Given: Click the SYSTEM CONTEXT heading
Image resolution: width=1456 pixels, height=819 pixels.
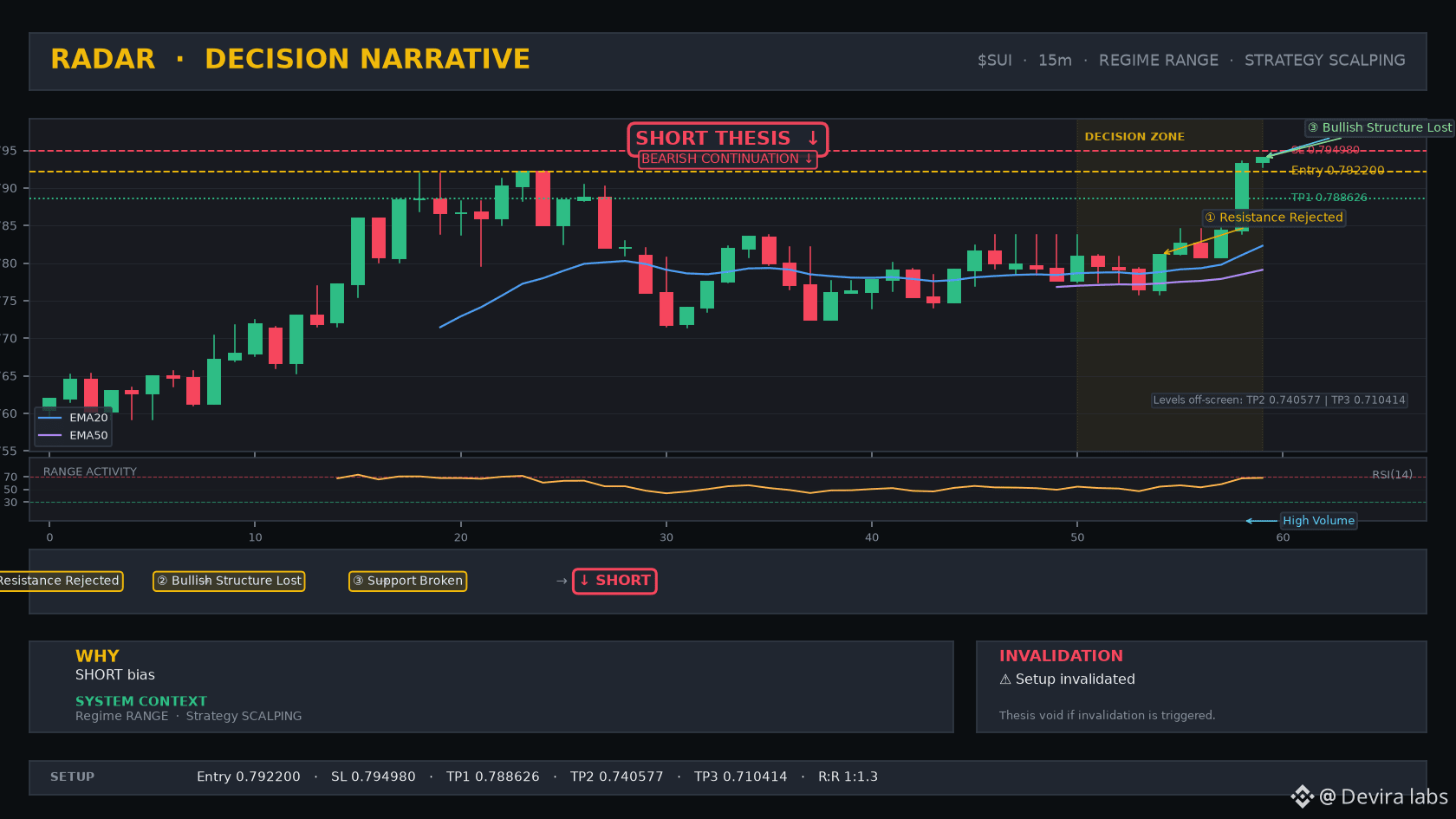Looking at the screenshot, I should [x=141, y=701].
